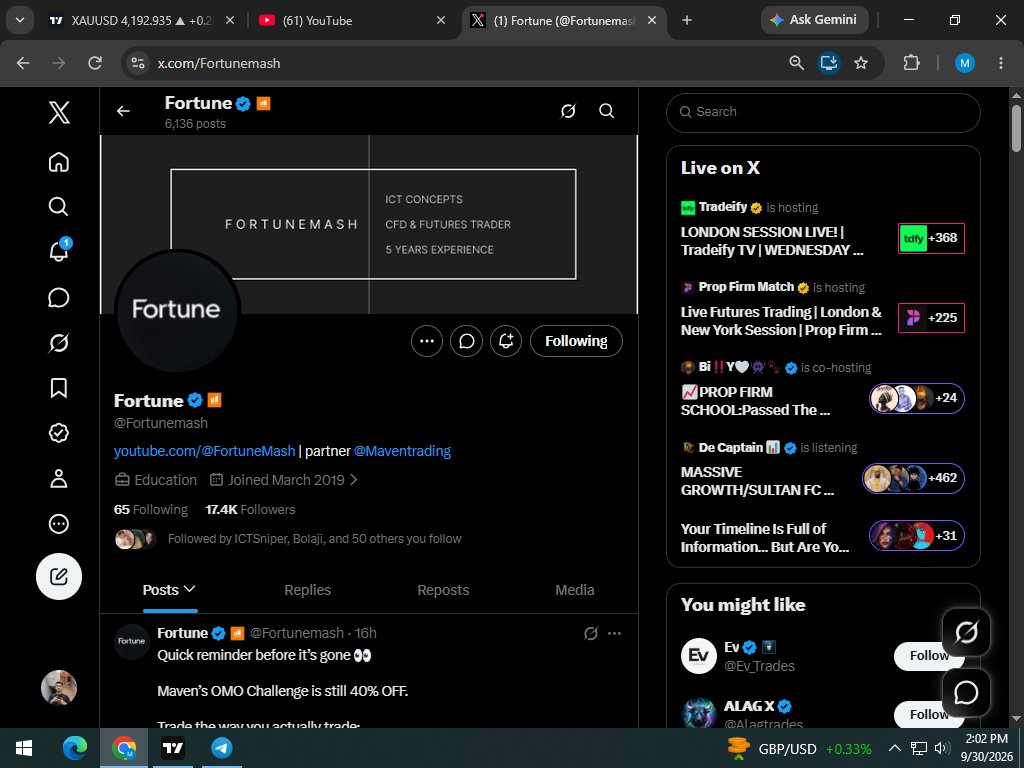Open Verified badge icon in sidebar
This screenshot has width=1024, height=768.
(x=59, y=433)
